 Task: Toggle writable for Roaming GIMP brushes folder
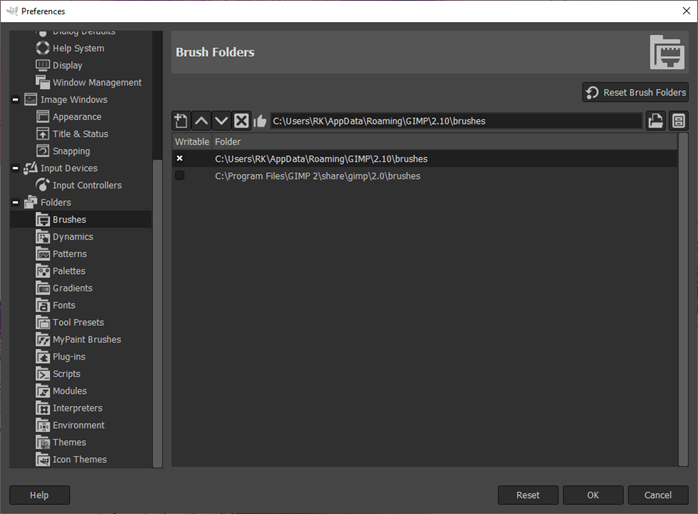point(180,158)
